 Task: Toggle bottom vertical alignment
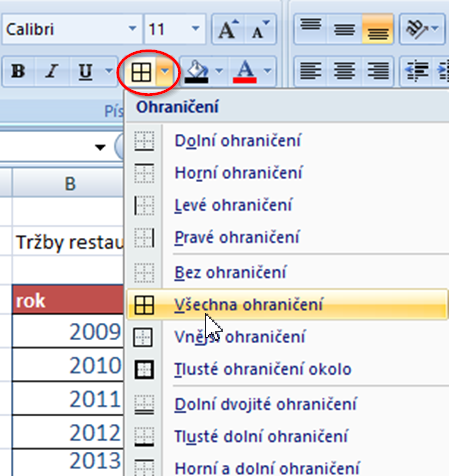(x=378, y=29)
